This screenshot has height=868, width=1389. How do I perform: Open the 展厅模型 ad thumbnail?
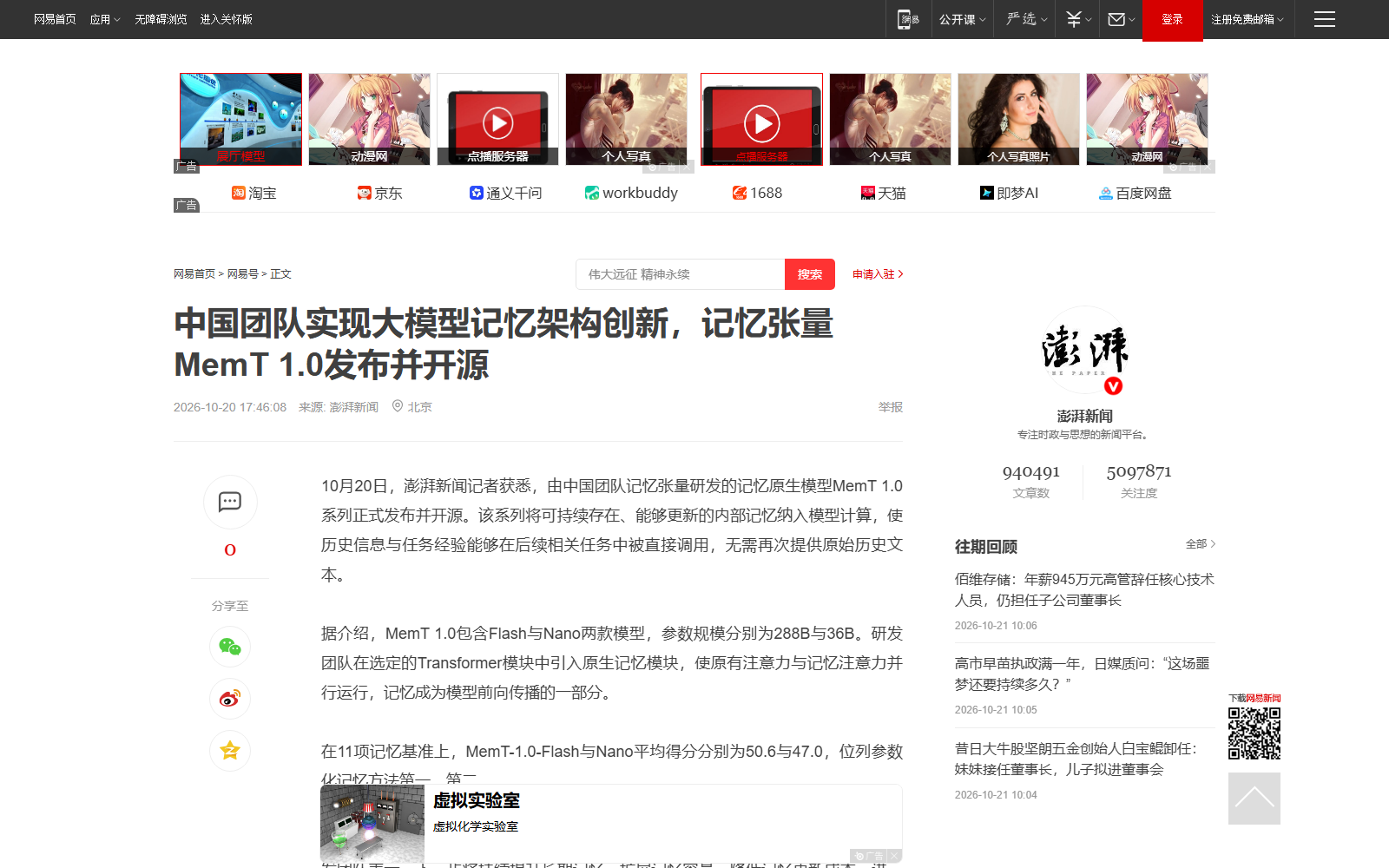coord(240,119)
